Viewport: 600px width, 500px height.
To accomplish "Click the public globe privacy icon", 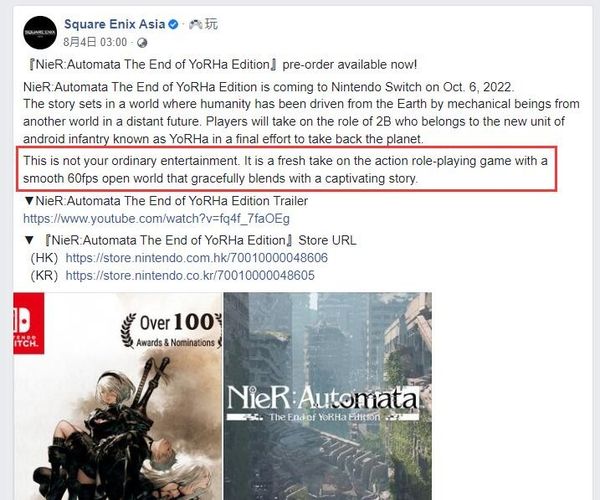I will (x=142, y=42).
